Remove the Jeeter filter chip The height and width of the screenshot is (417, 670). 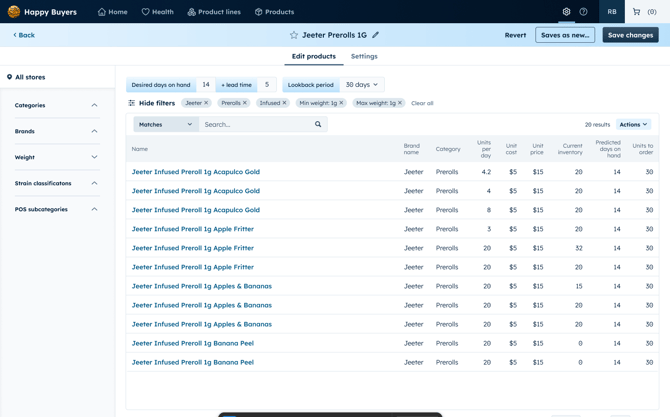tap(207, 103)
